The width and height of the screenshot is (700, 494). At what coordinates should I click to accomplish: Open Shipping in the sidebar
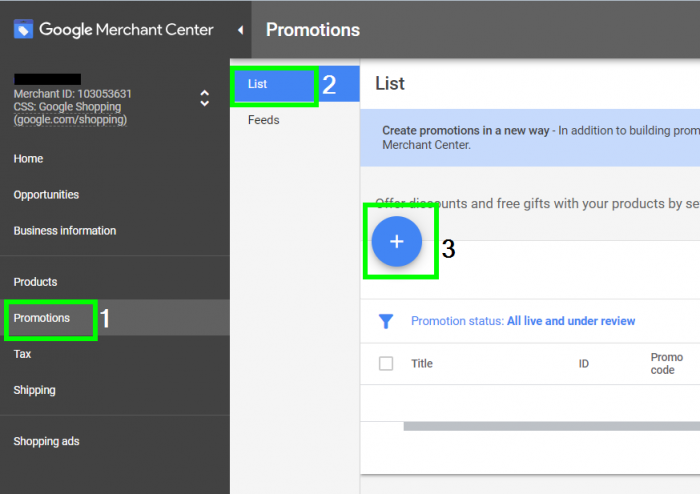[x=34, y=390]
